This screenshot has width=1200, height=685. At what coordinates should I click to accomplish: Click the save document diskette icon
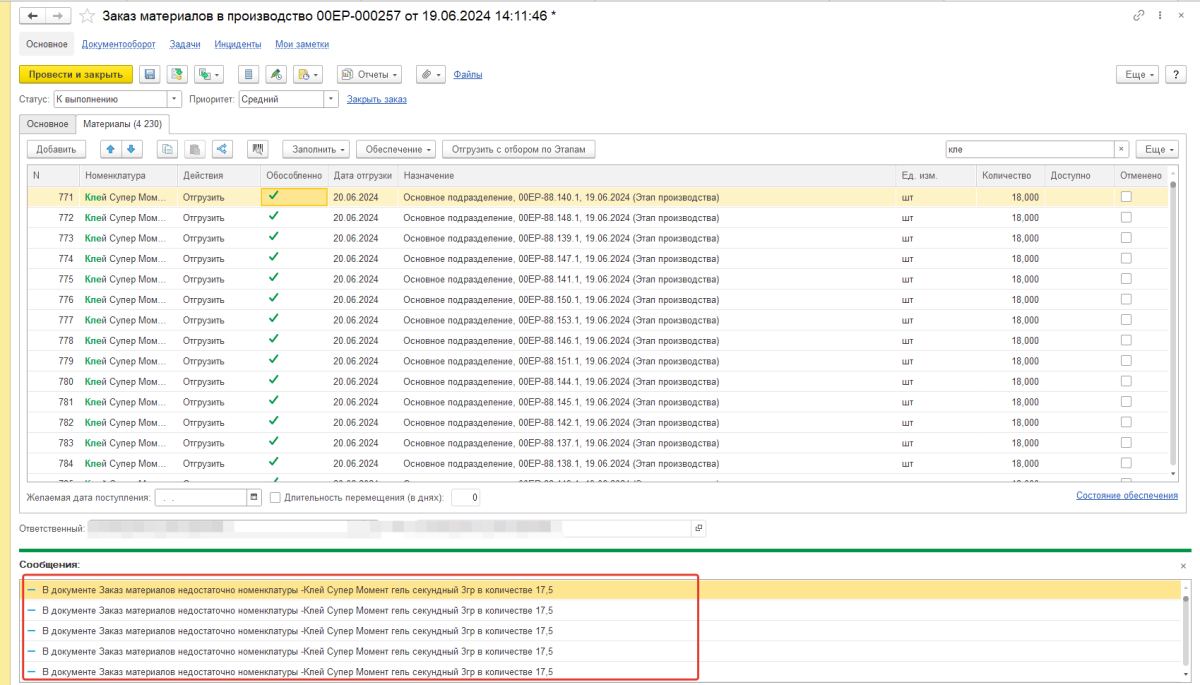[x=150, y=74]
